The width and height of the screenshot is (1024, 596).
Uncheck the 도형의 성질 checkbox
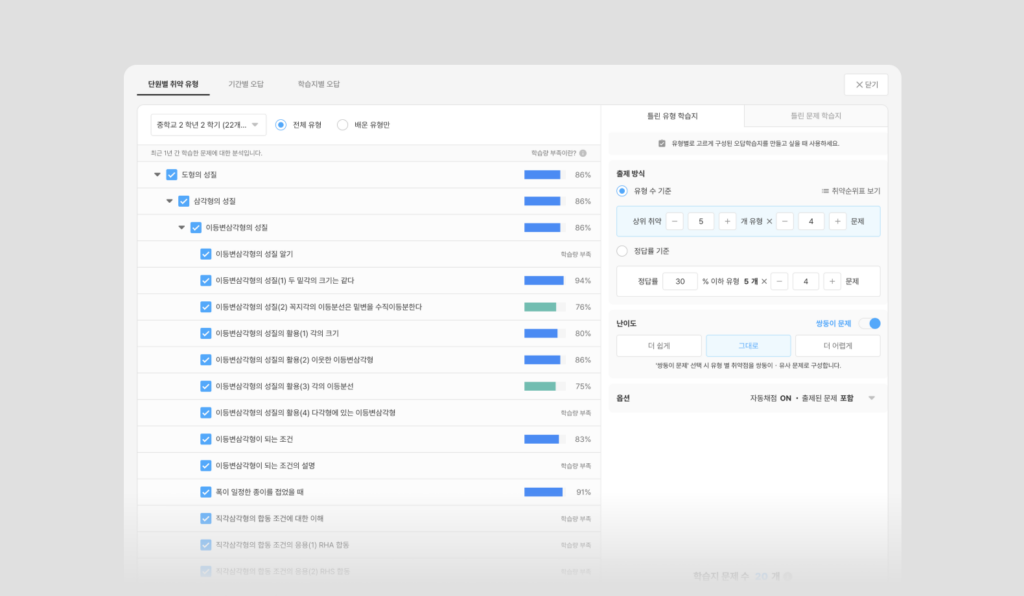tap(172, 175)
